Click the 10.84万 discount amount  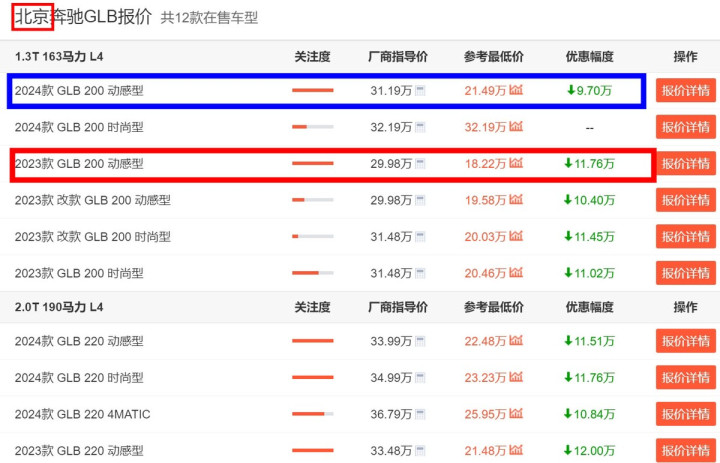pyautogui.click(x=590, y=414)
